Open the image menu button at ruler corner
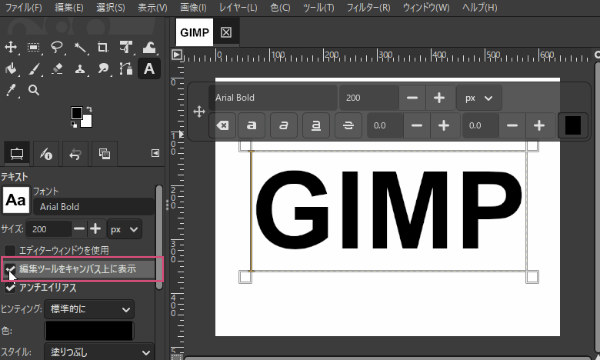Viewport: 600px width, 360px height. coord(177,55)
